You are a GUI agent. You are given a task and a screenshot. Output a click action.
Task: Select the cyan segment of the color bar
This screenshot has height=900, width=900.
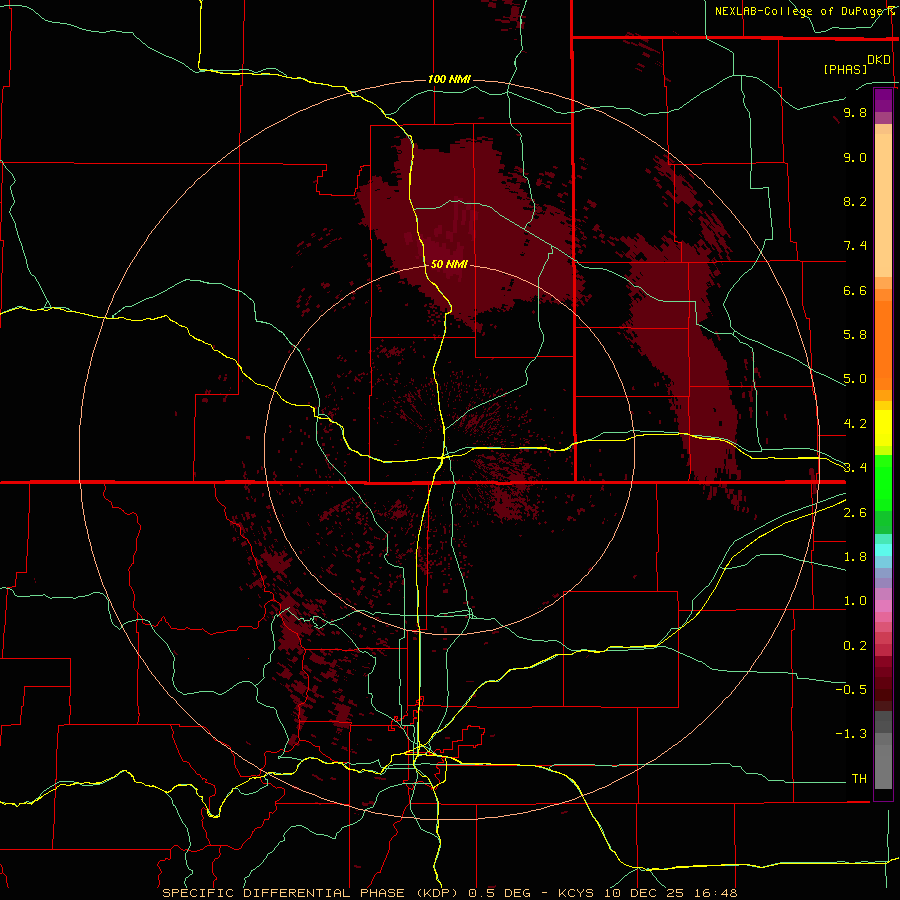883,550
